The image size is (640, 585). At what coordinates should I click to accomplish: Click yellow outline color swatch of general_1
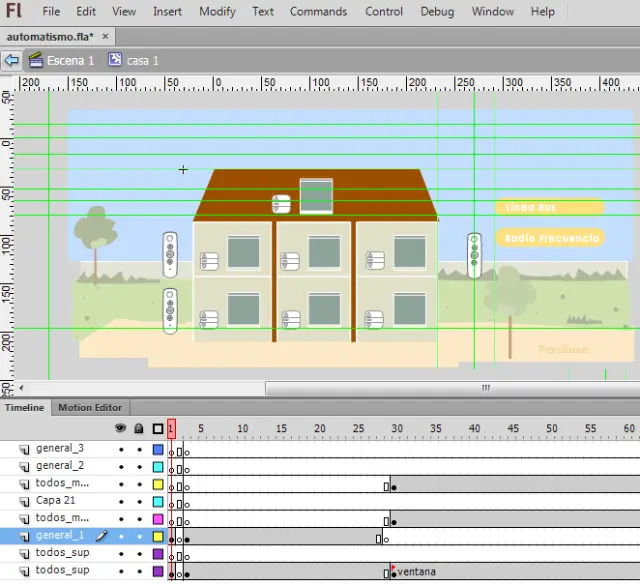point(158,536)
